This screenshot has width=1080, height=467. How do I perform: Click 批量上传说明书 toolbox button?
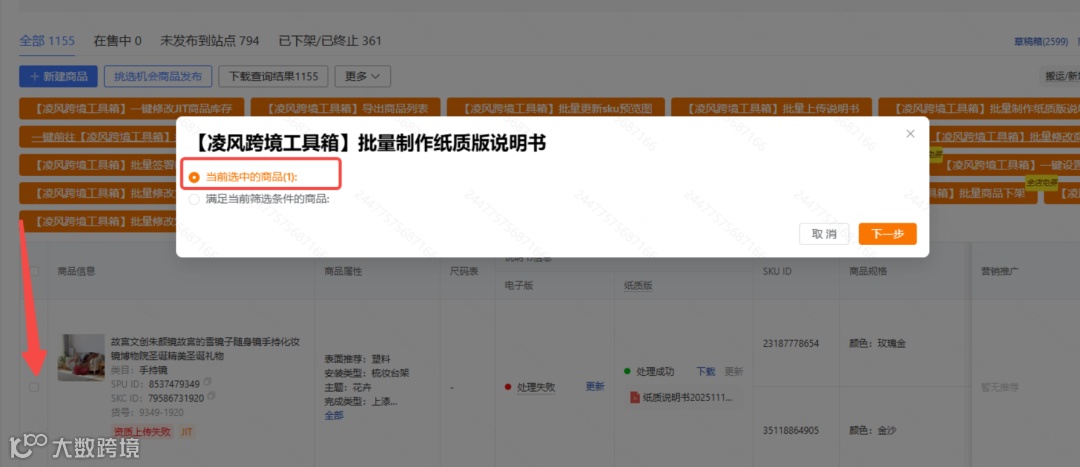tap(771, 108)
